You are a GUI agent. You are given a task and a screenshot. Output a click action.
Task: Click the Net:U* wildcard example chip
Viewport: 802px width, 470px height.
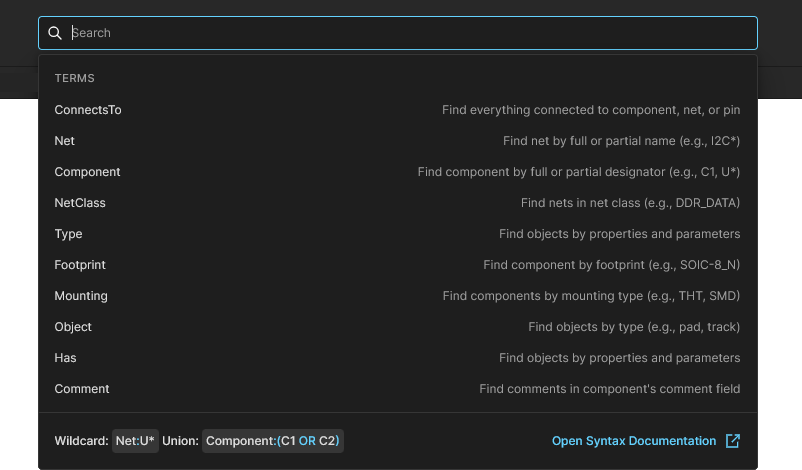135,441
